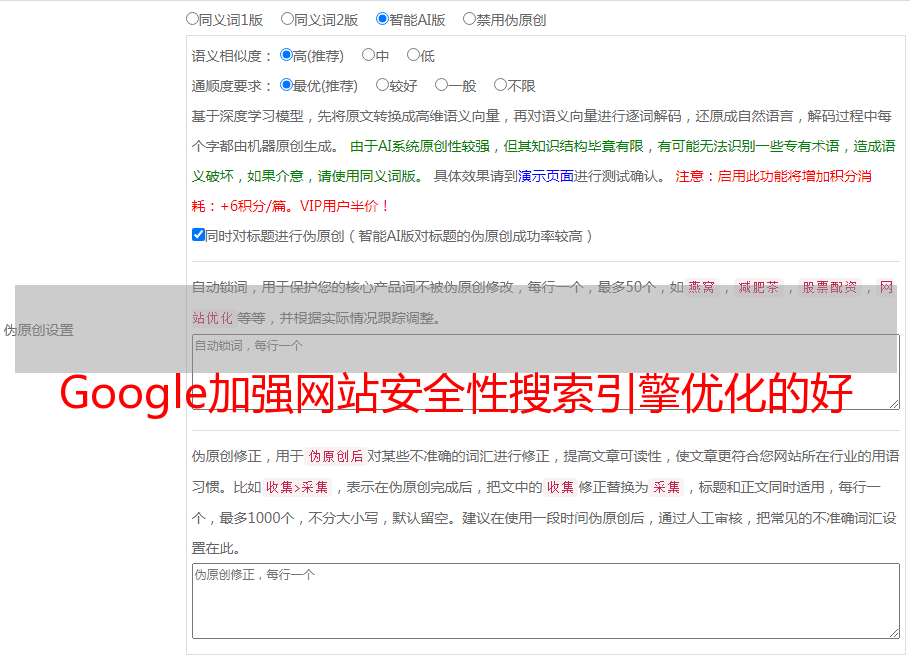911x658 pixels.
Task: Choose the 智能AI版 radio option
Action: pos(382,19)
